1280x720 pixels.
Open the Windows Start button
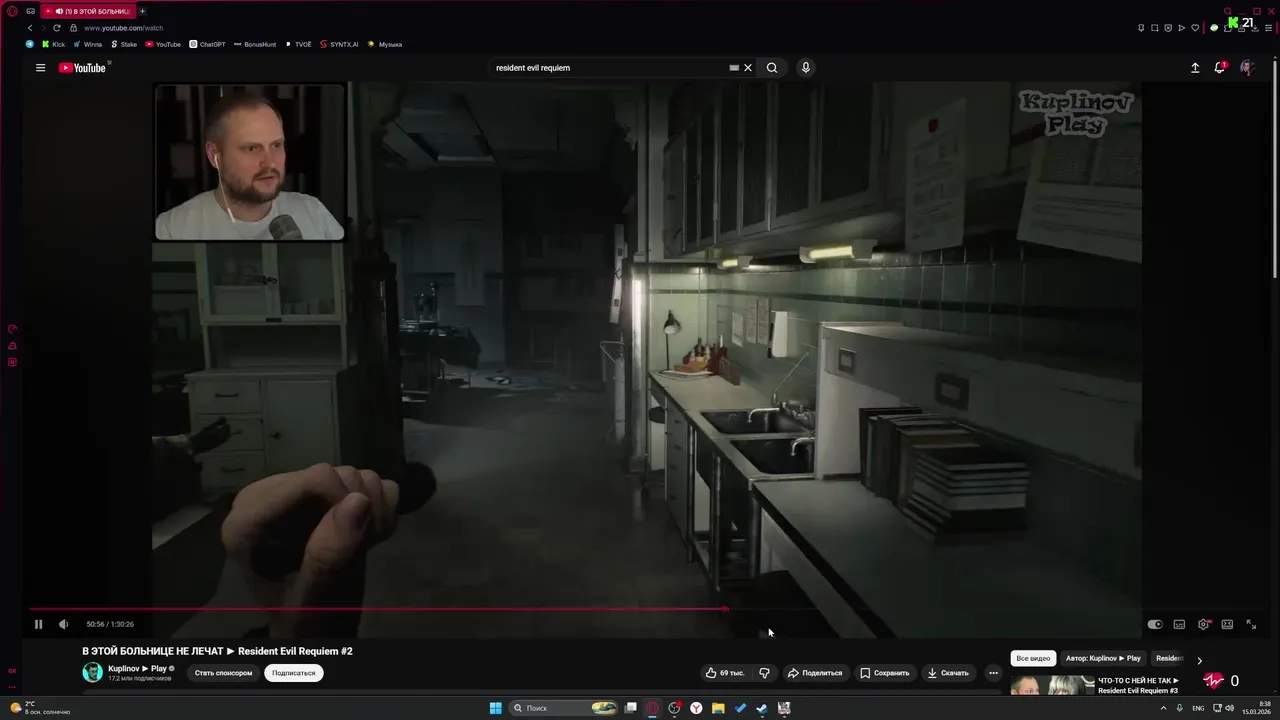pyautogui.click(x=495, y=708)
